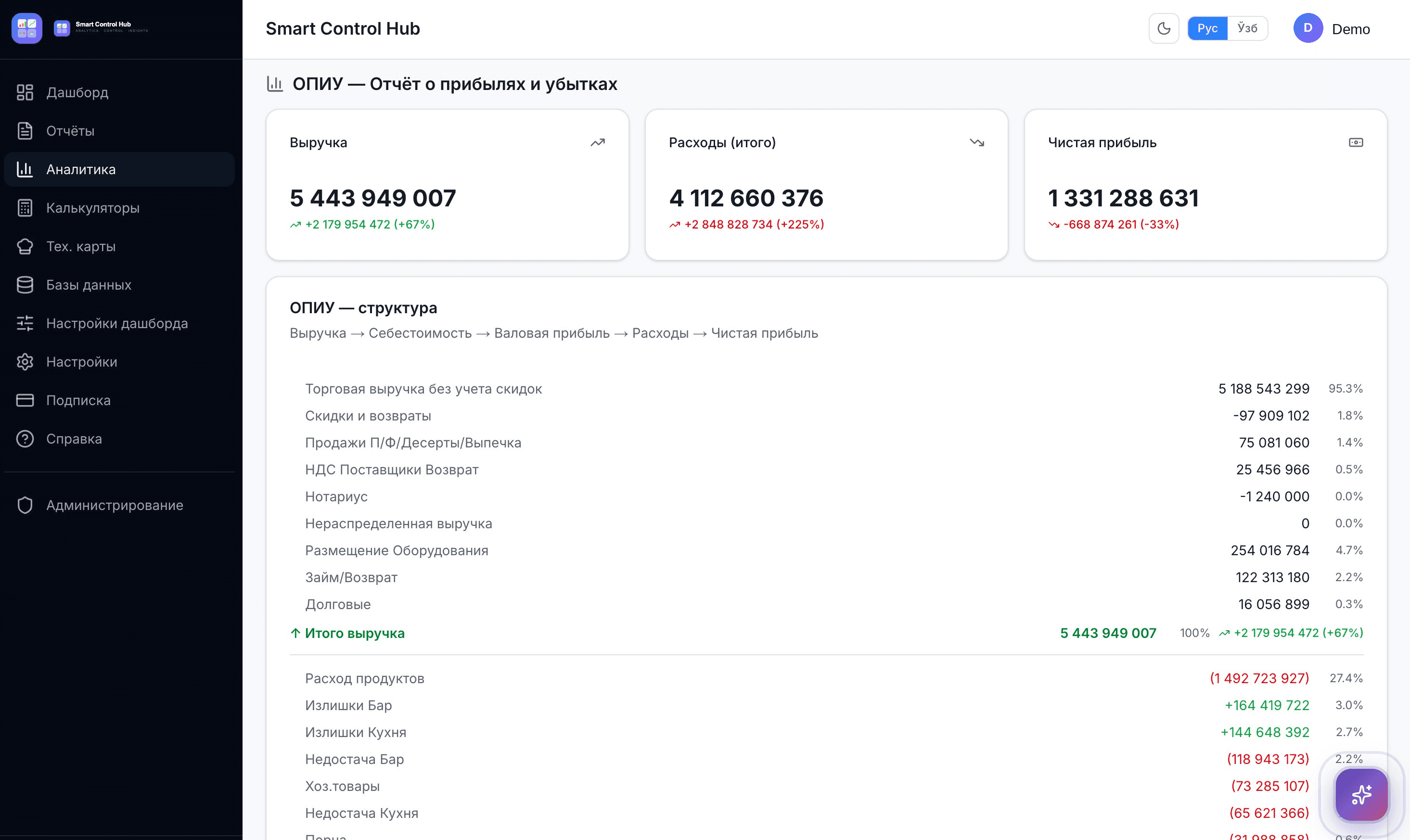Click the banknote icon on Чистая прибыль card
The image size is (1410, 840).
tap(1356, 142)
